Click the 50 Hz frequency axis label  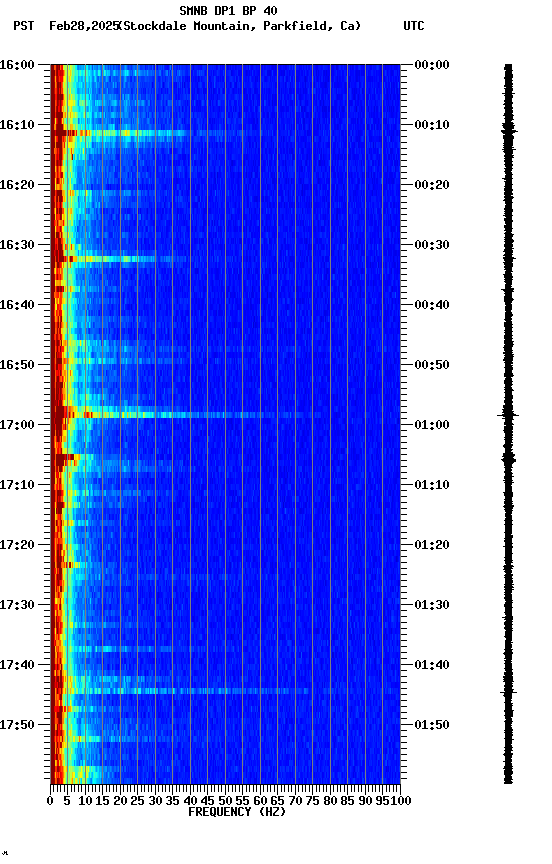pyautogui.click(x=225, y=801)
